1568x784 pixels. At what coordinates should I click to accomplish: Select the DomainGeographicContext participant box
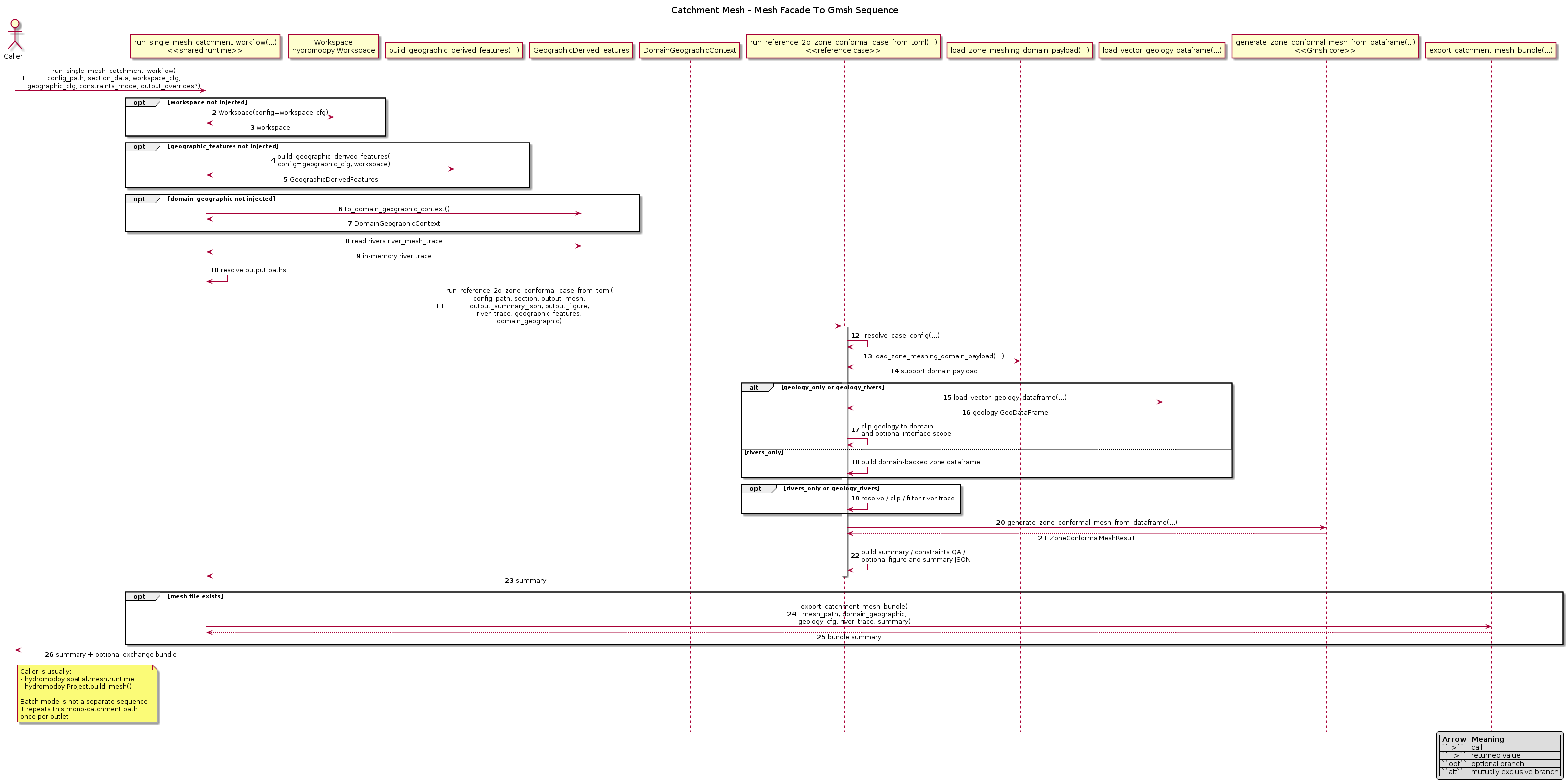point(690,51)
